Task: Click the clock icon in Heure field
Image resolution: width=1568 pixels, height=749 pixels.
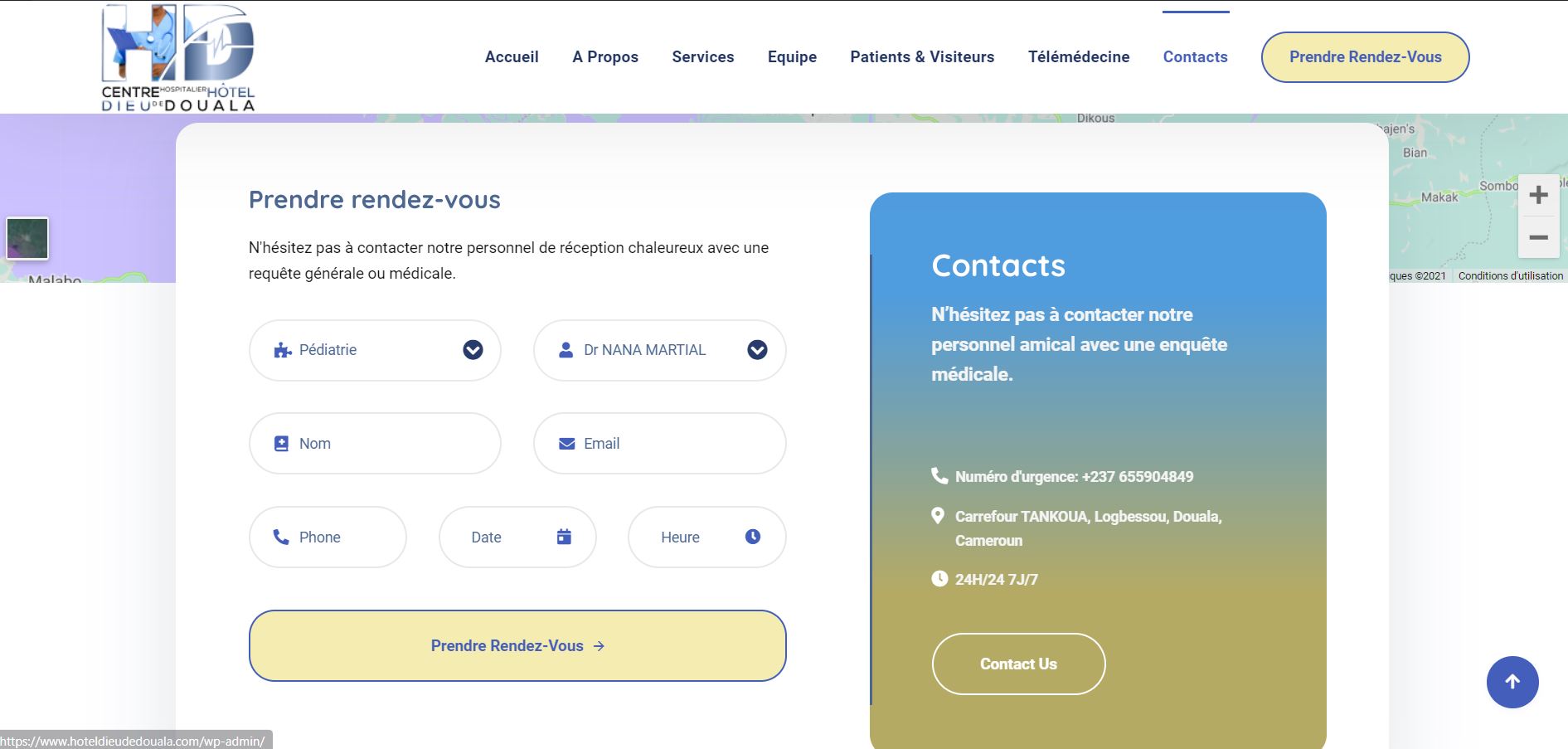Action: 752,537
